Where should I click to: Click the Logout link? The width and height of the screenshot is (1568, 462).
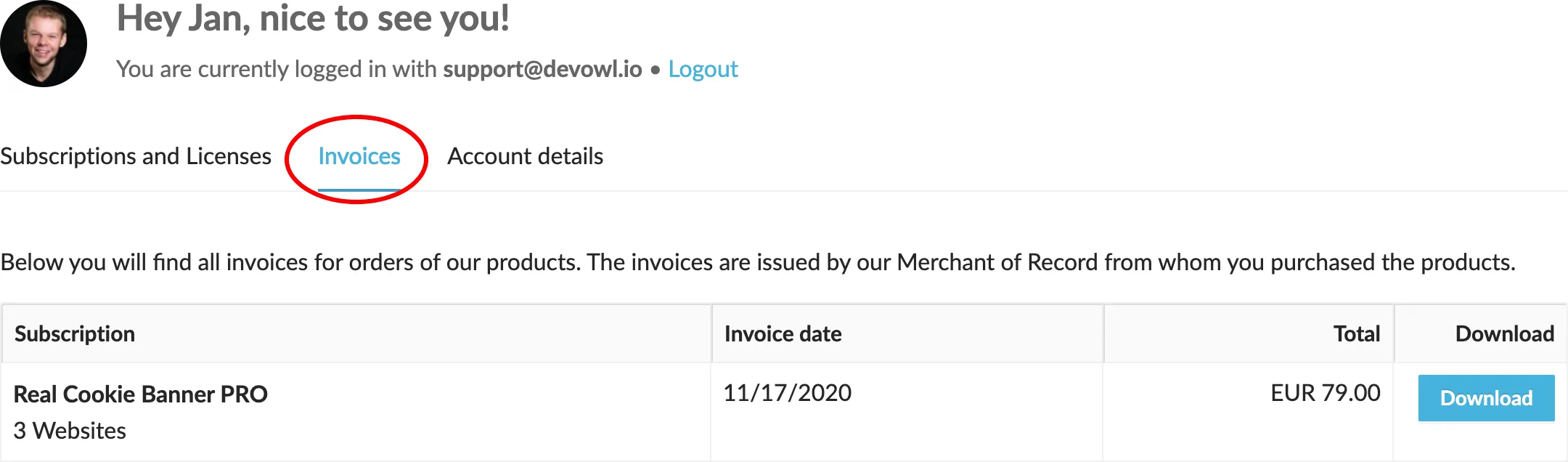pyautogui.click(x=703, y=69)
